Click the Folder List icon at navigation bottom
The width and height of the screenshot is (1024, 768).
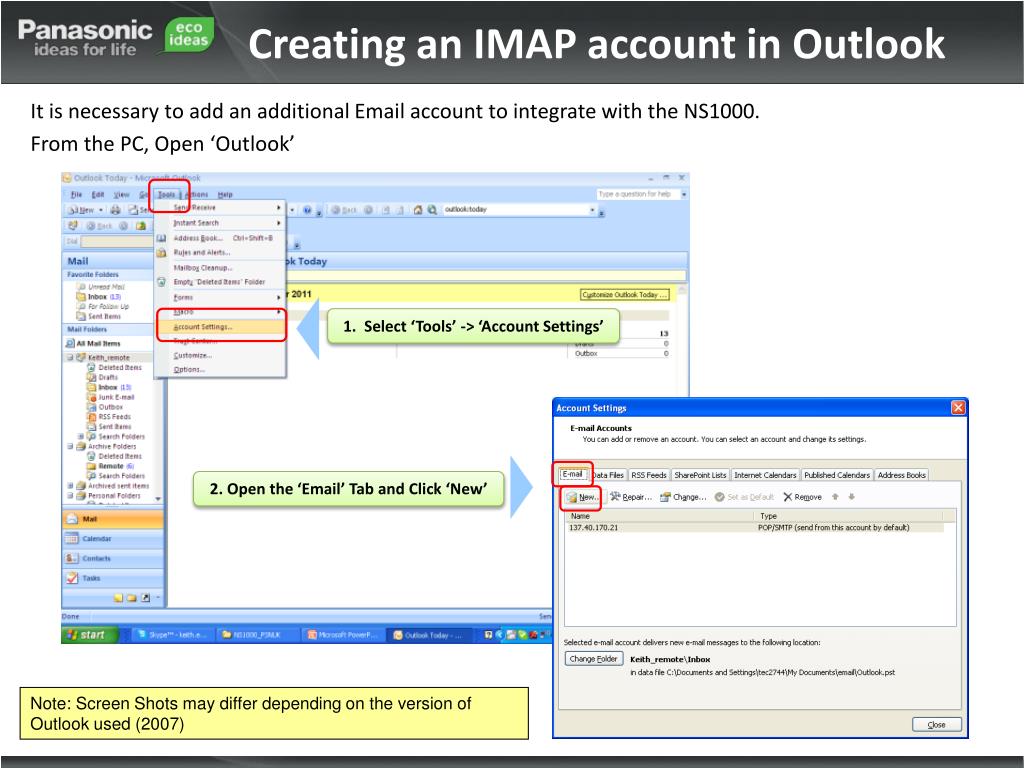pyautogui.click(x=132, y=598)
